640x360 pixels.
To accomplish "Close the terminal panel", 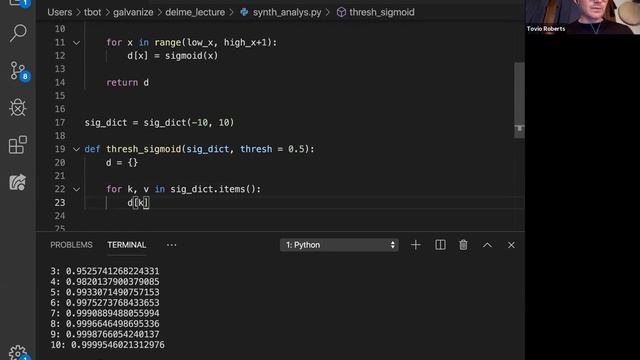I will (x=511, y=245).
